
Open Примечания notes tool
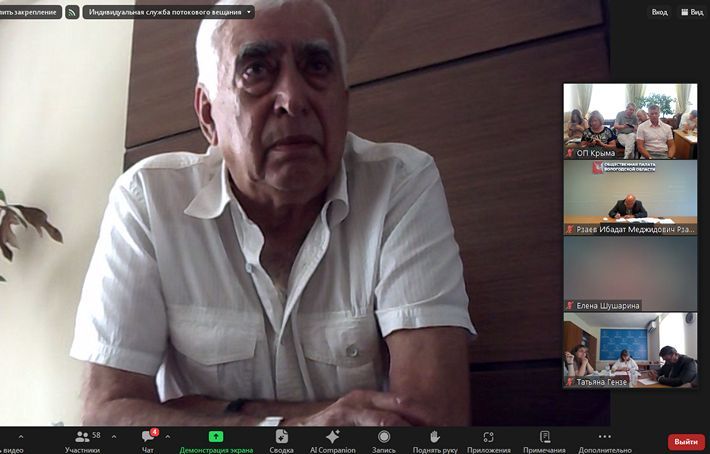click(544, 441)
